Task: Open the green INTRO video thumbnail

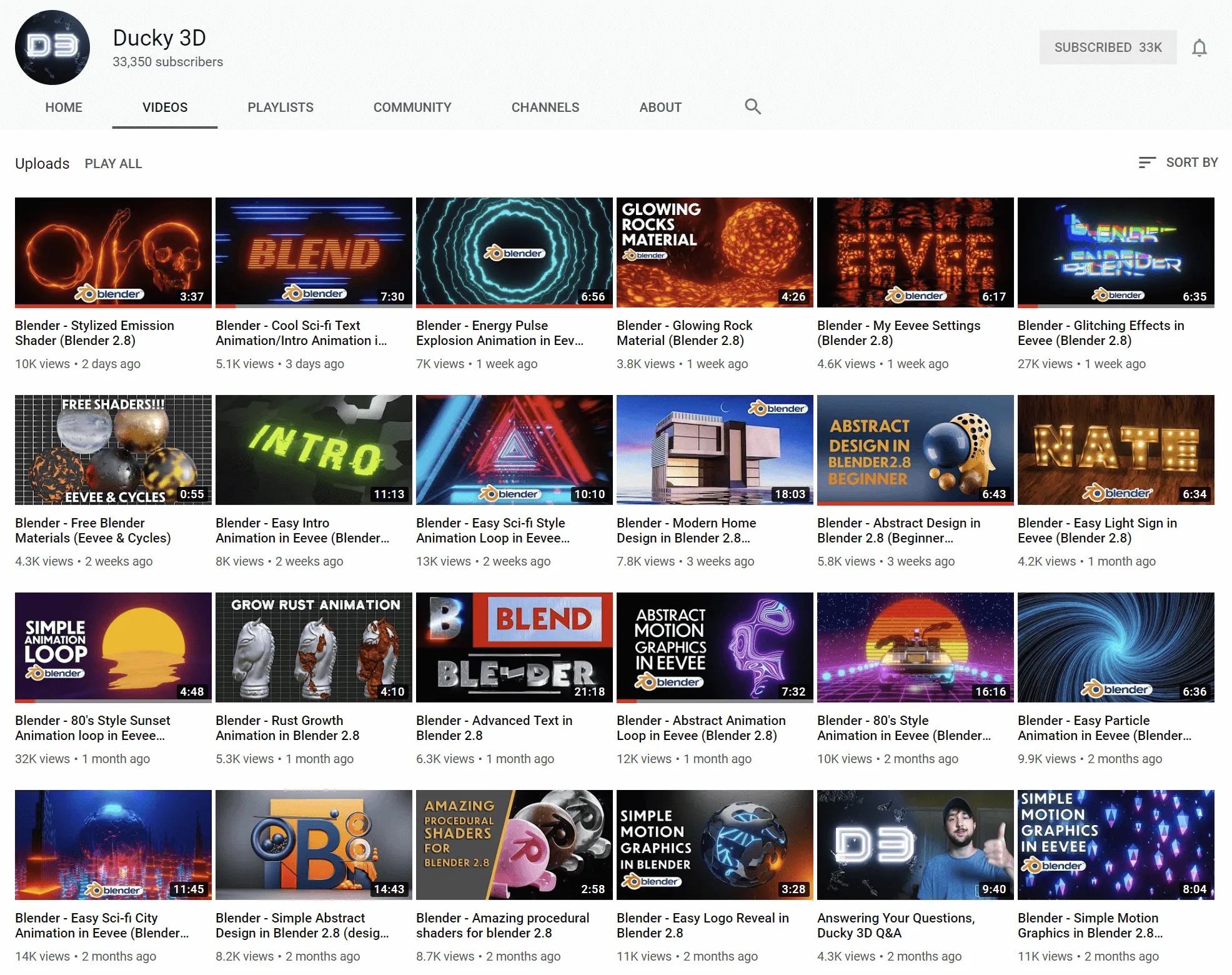Action: (314, 450)
